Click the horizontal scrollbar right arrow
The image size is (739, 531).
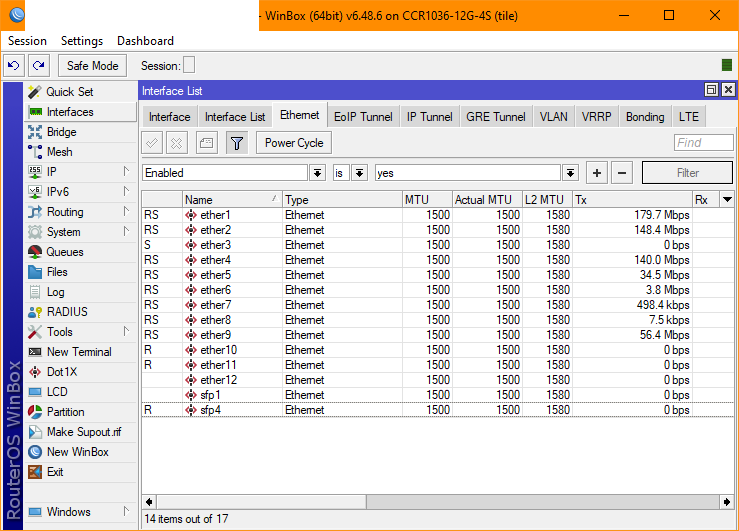727,502
